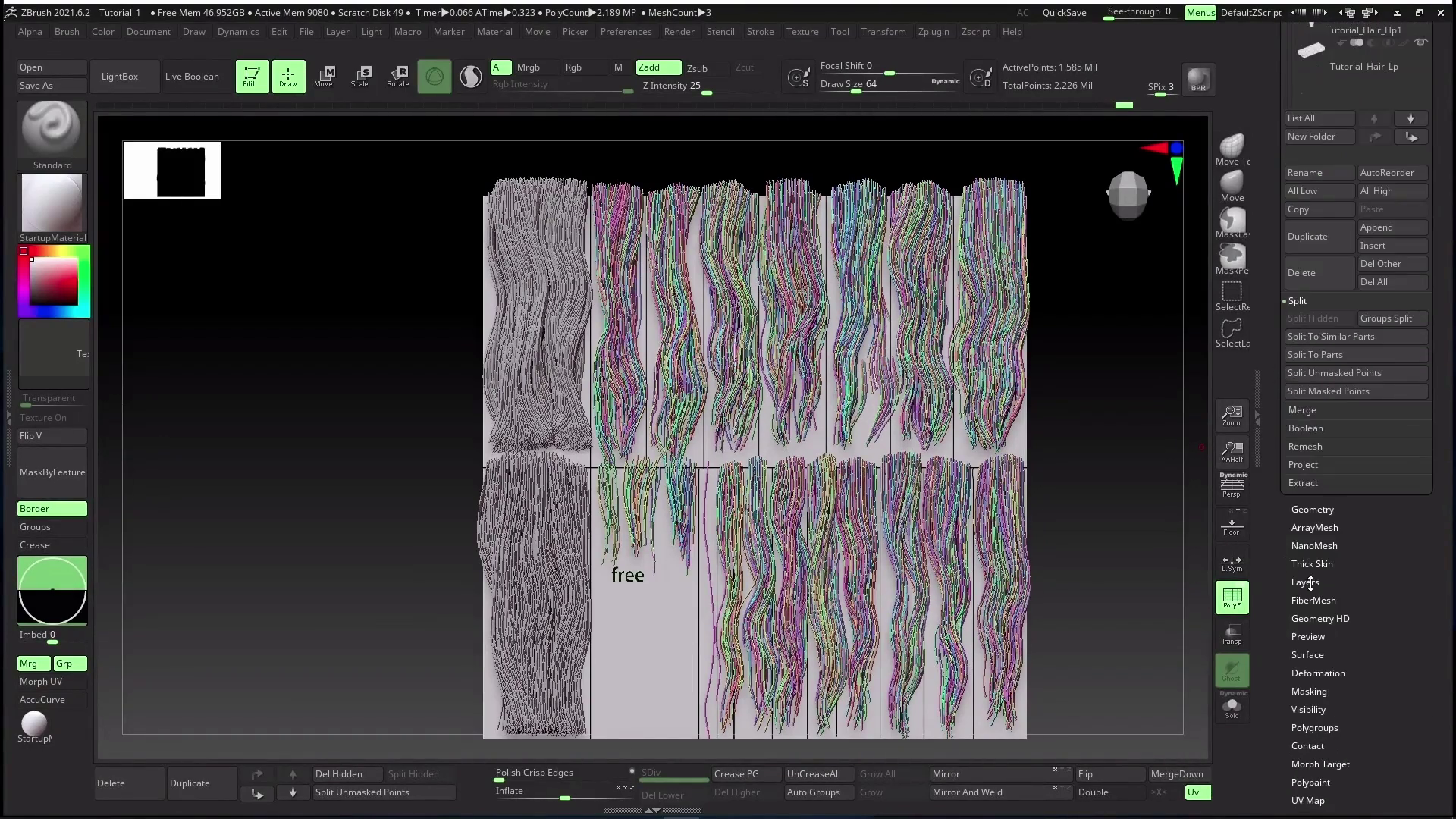This screenshot has width=1456, height=819.
Task: Toggle L.Sym local symmetry
Action: tap(1232, 561)
